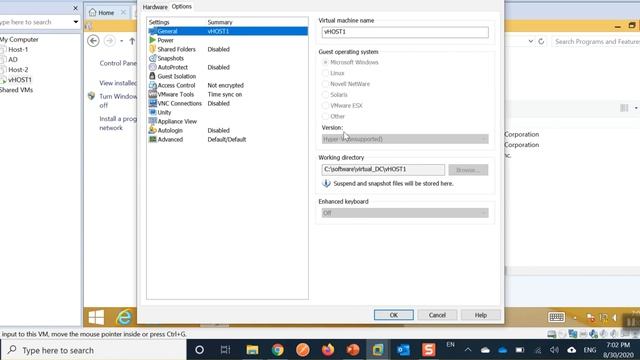
Task: Click Search Programs and Features field
Action: [x=596, y=42]
